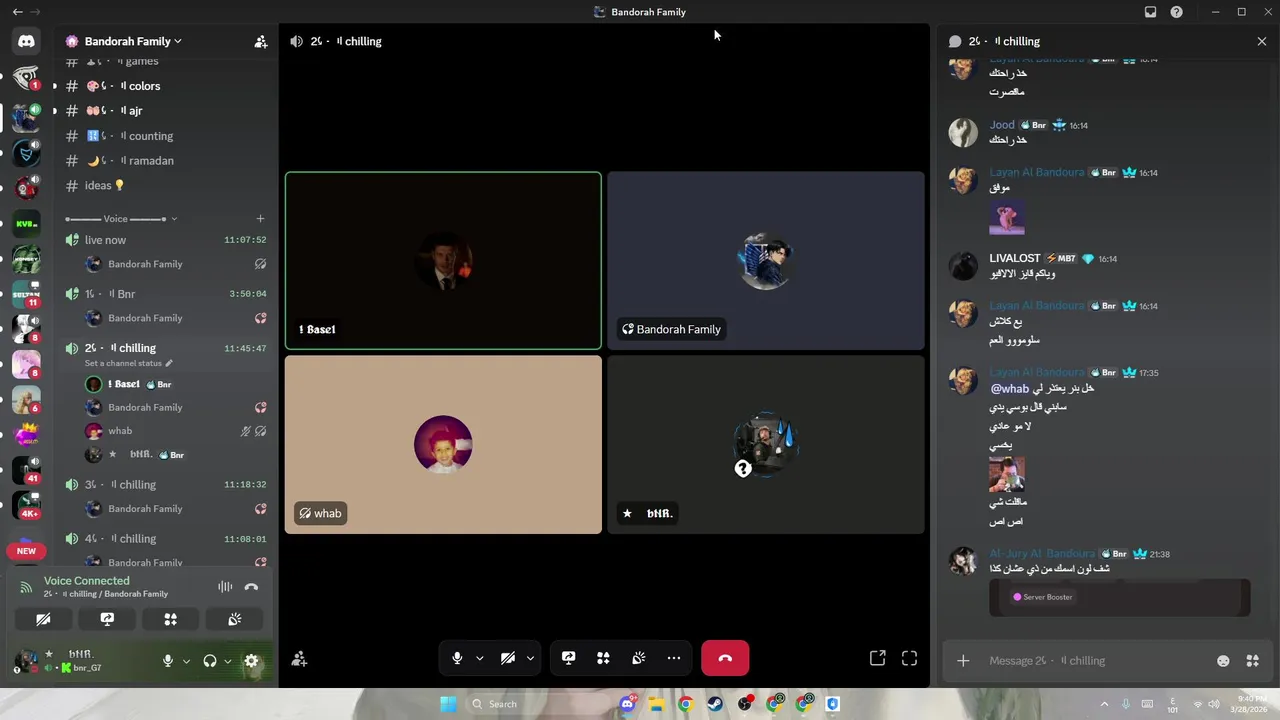Open the emoji picker in message box
Viewport: 1280px width, 720px height.
pyautogui.click(x=1223, y=660)
